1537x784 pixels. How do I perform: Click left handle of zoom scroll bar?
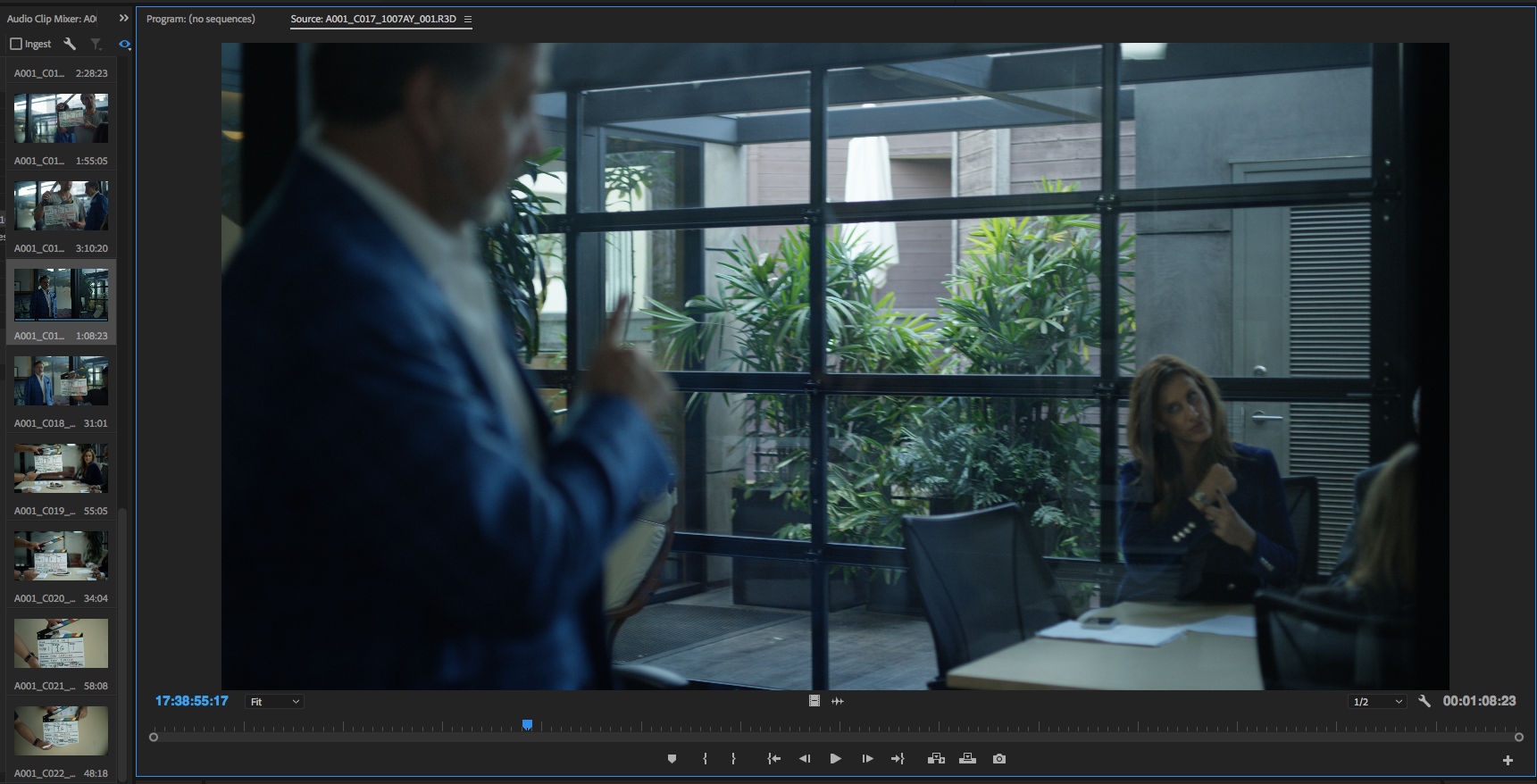[x=154, y=738]
